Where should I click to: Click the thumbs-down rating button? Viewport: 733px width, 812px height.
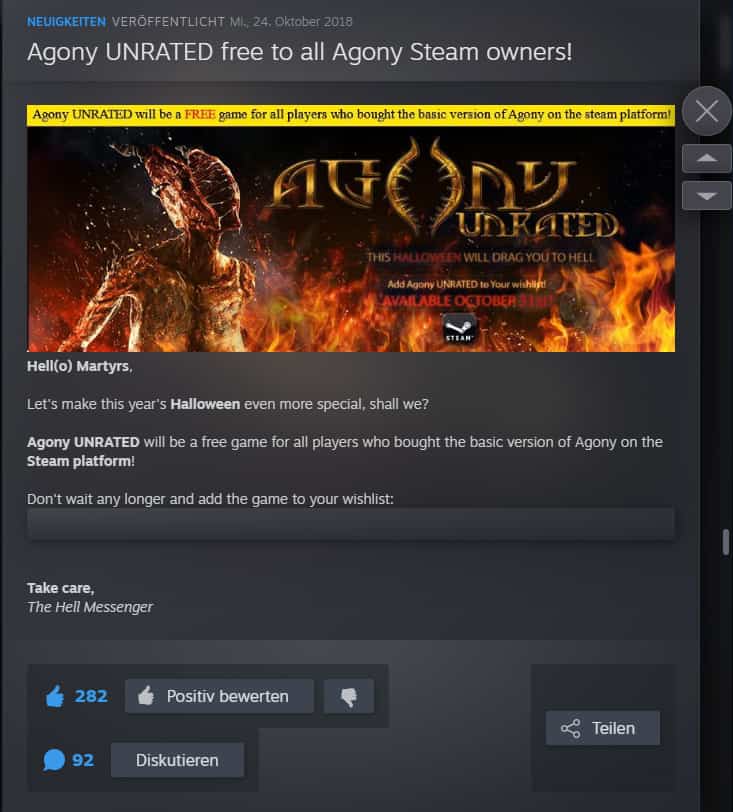tap(349, 697)
